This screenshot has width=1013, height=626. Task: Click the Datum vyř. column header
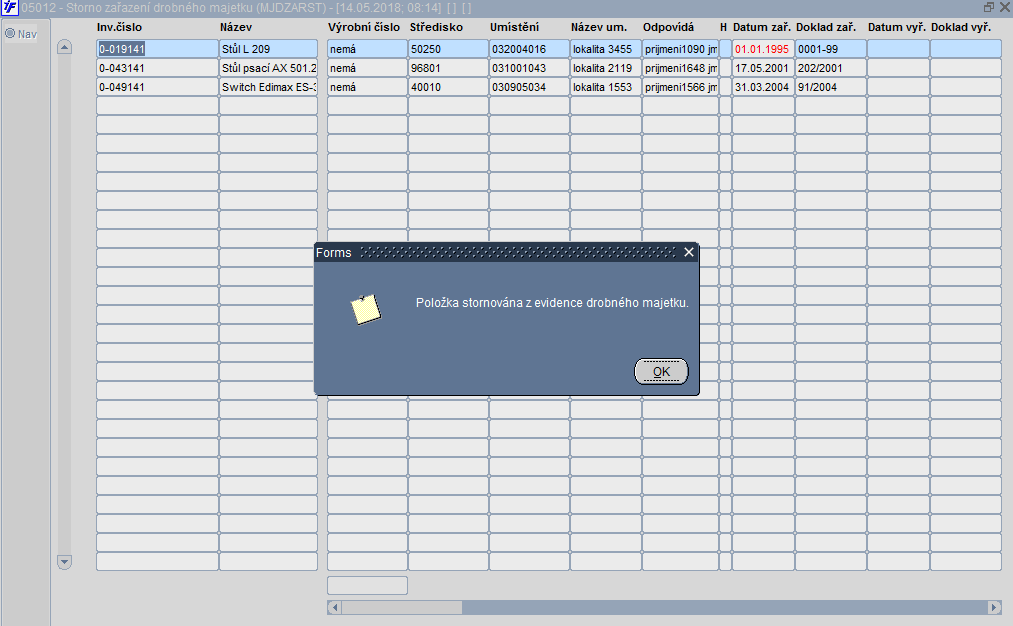(x=897, y=27)
